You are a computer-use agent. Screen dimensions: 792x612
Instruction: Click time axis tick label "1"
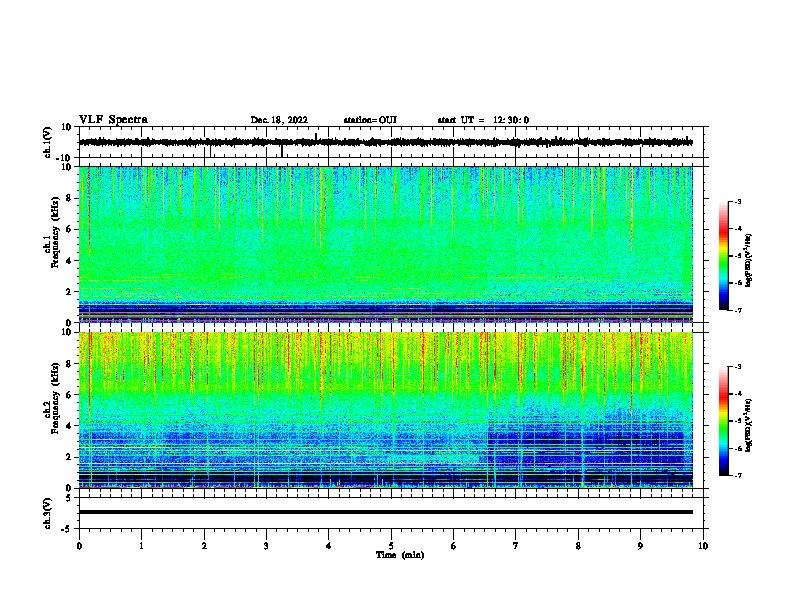pyautogui.click(x=141, y=546)
